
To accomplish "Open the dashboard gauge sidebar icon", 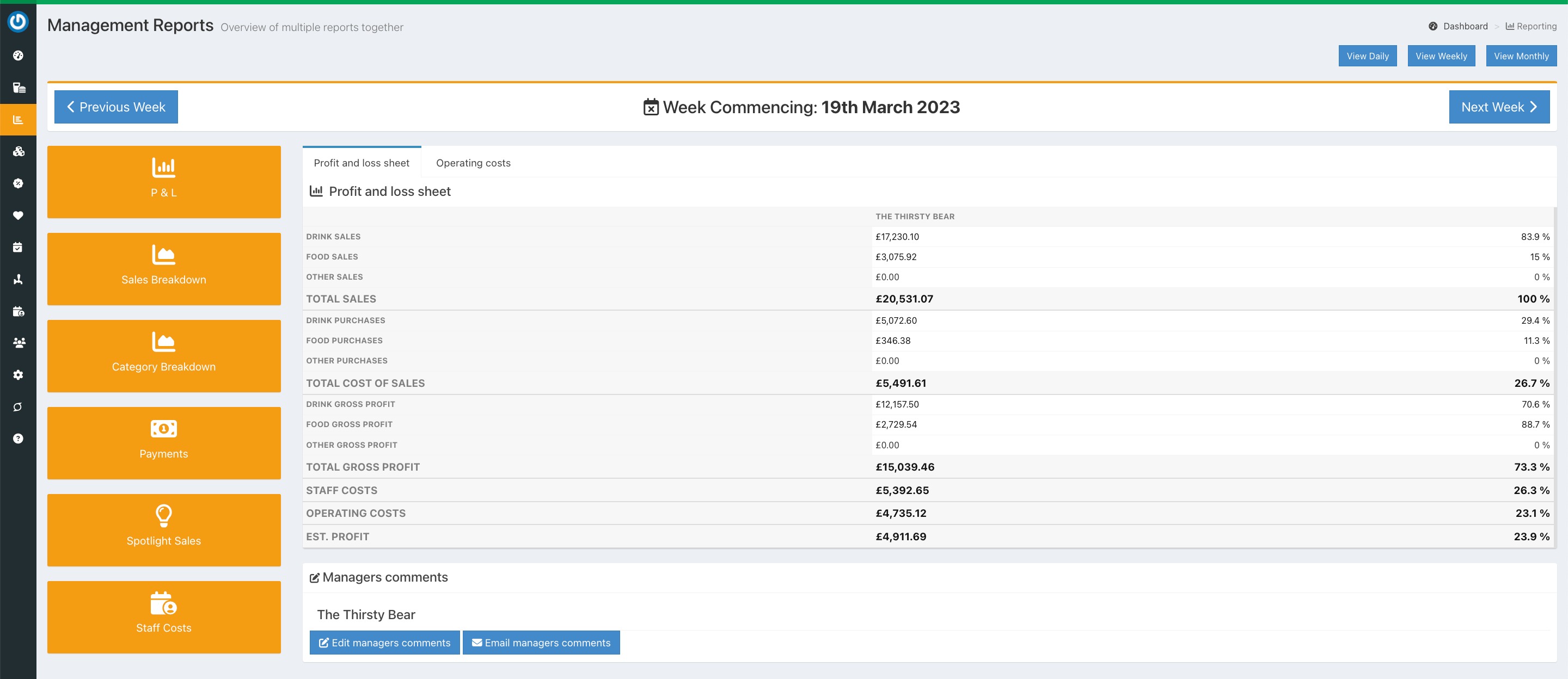I will [19, 55].
